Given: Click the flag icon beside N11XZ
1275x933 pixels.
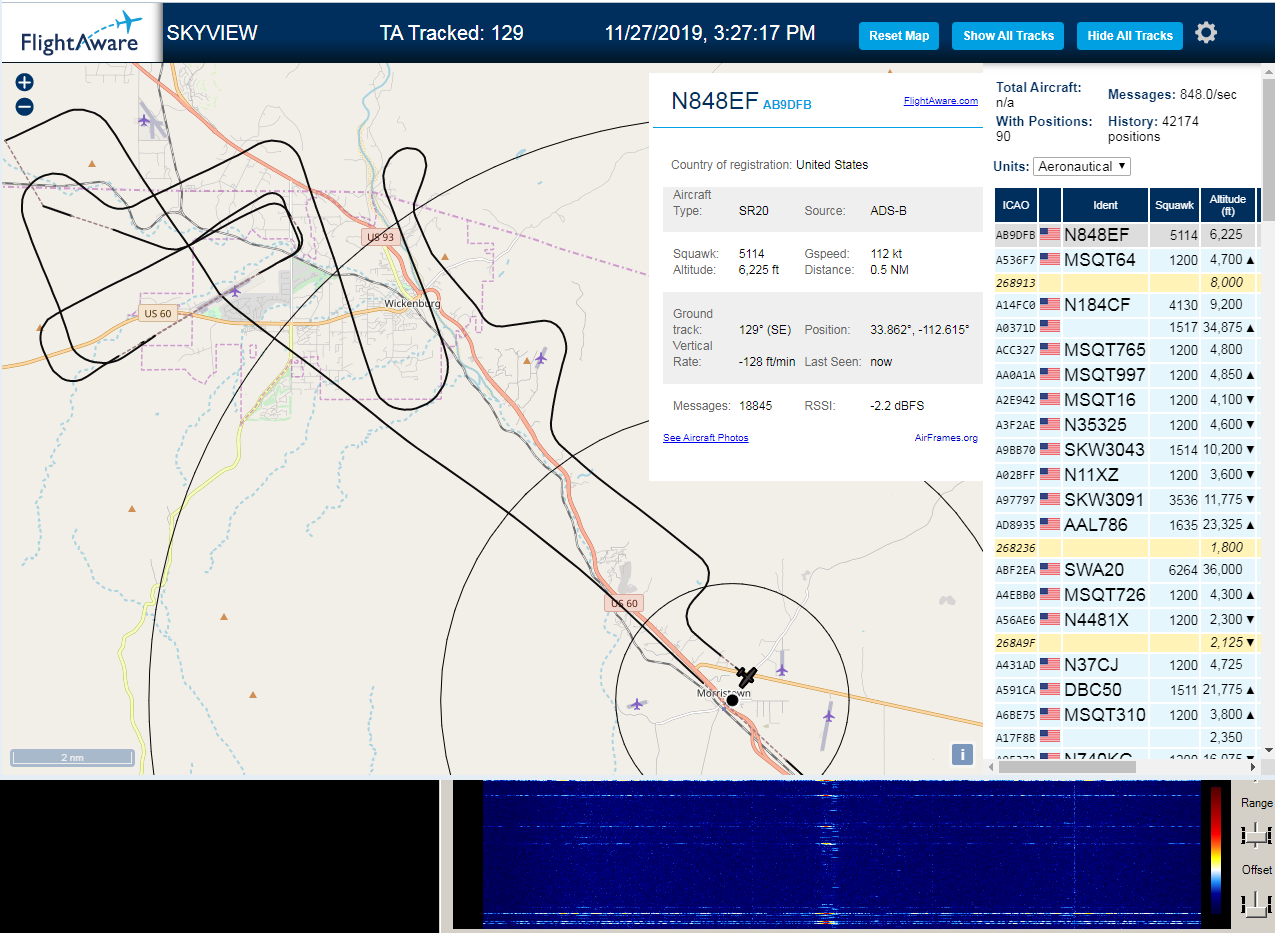Looking at the screenshot, I should (1050, 475).
